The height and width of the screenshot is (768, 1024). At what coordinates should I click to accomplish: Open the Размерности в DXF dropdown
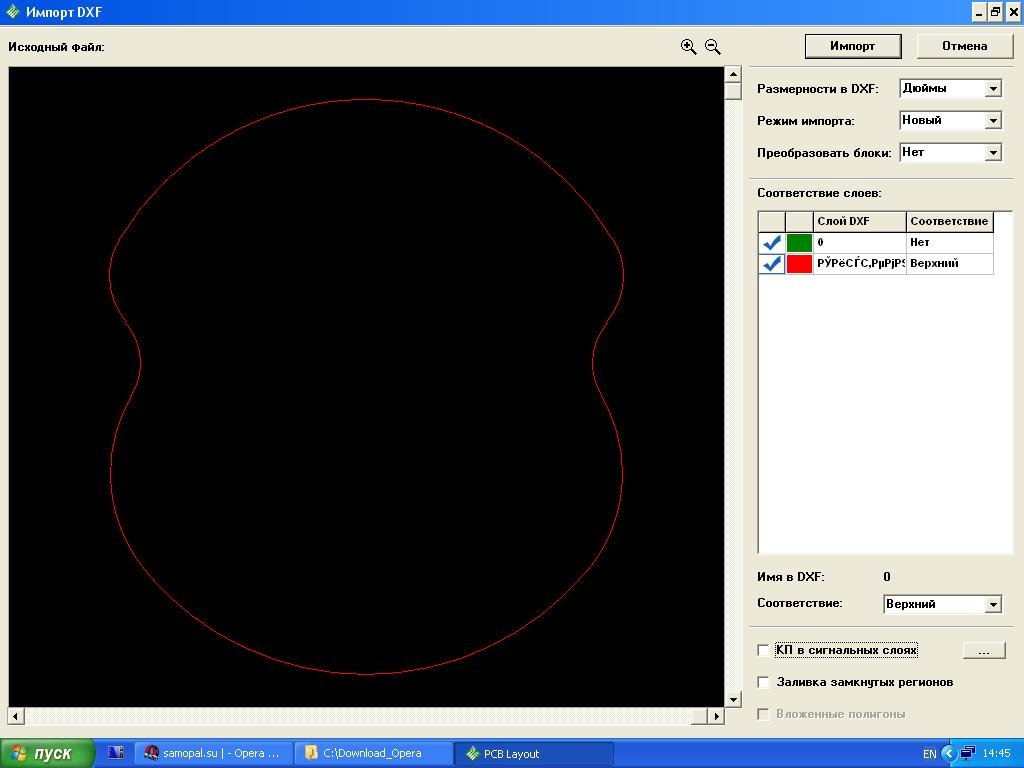993,89
